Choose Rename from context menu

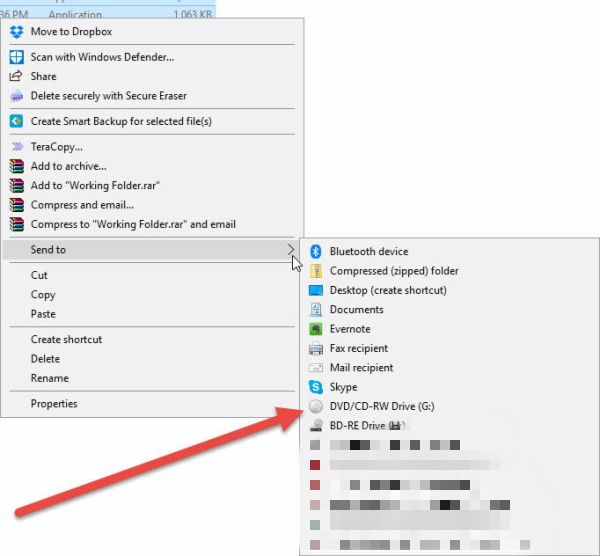click(152, 378)
